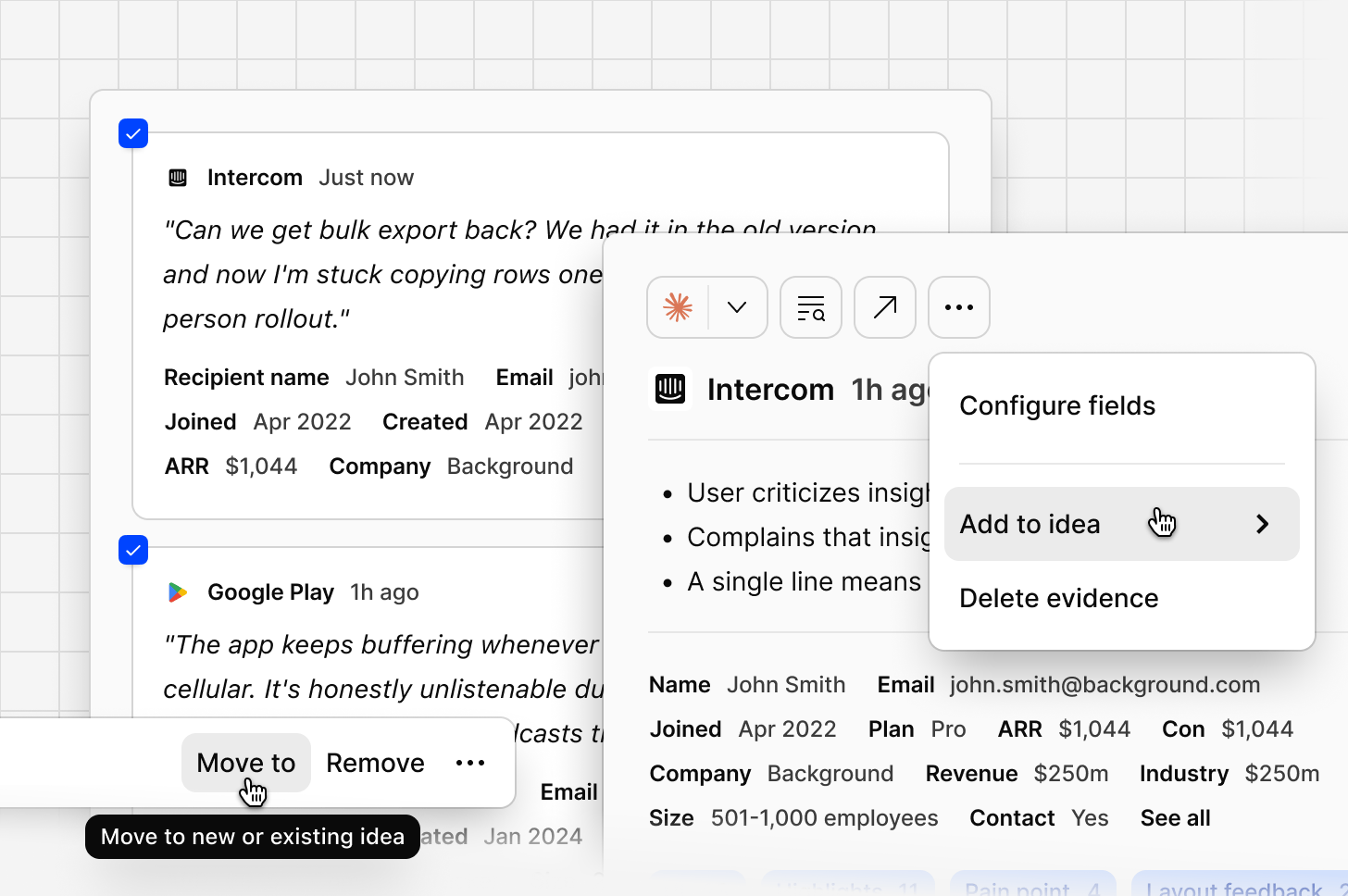Click the 'A single line means' bullet

(x=804, y=581)
